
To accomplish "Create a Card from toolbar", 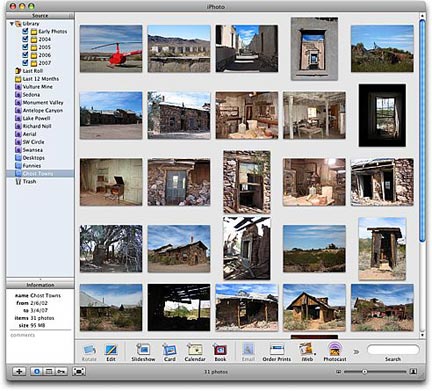I will pos(170,353).
